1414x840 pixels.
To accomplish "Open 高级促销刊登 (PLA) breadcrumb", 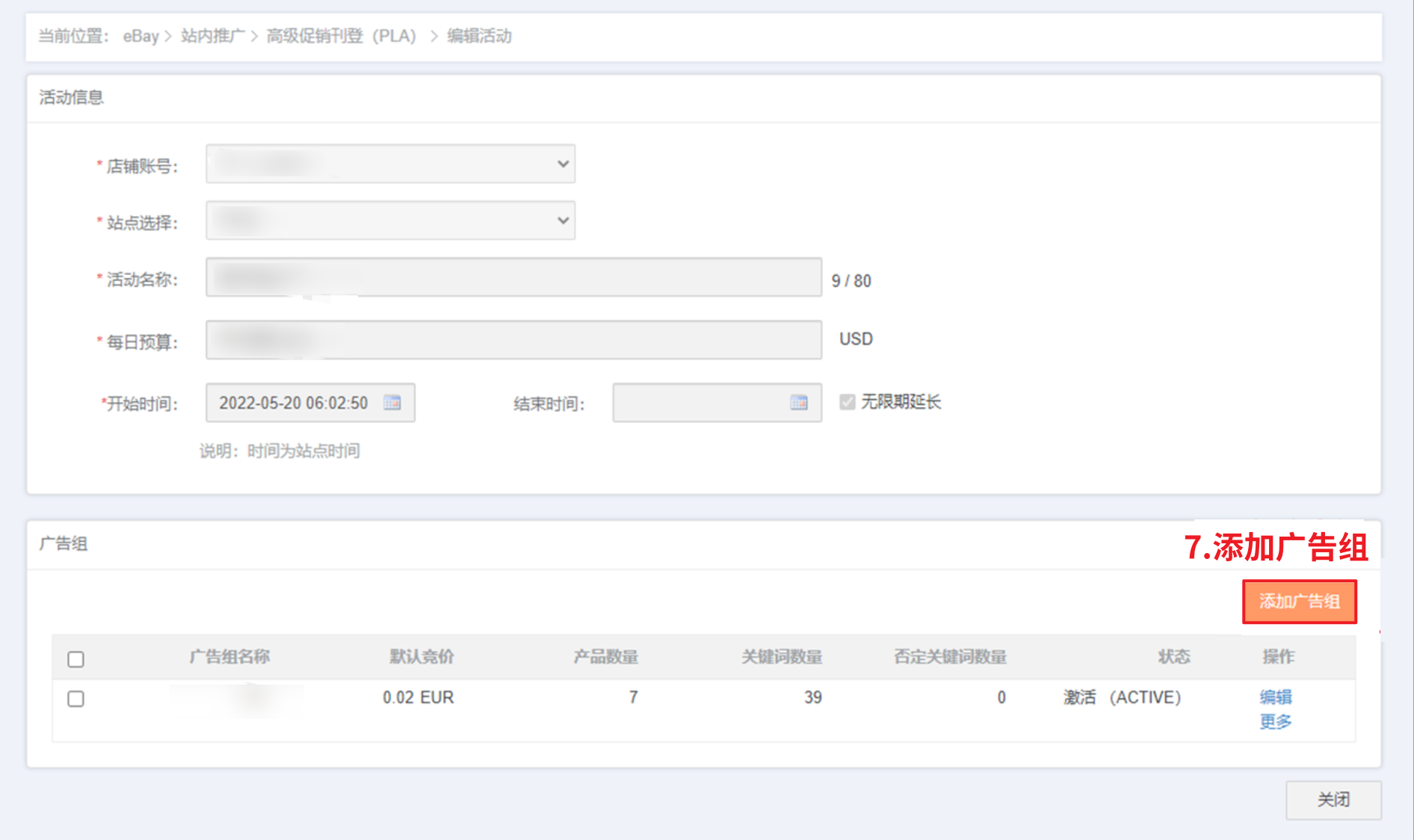I will pos(342,36).
